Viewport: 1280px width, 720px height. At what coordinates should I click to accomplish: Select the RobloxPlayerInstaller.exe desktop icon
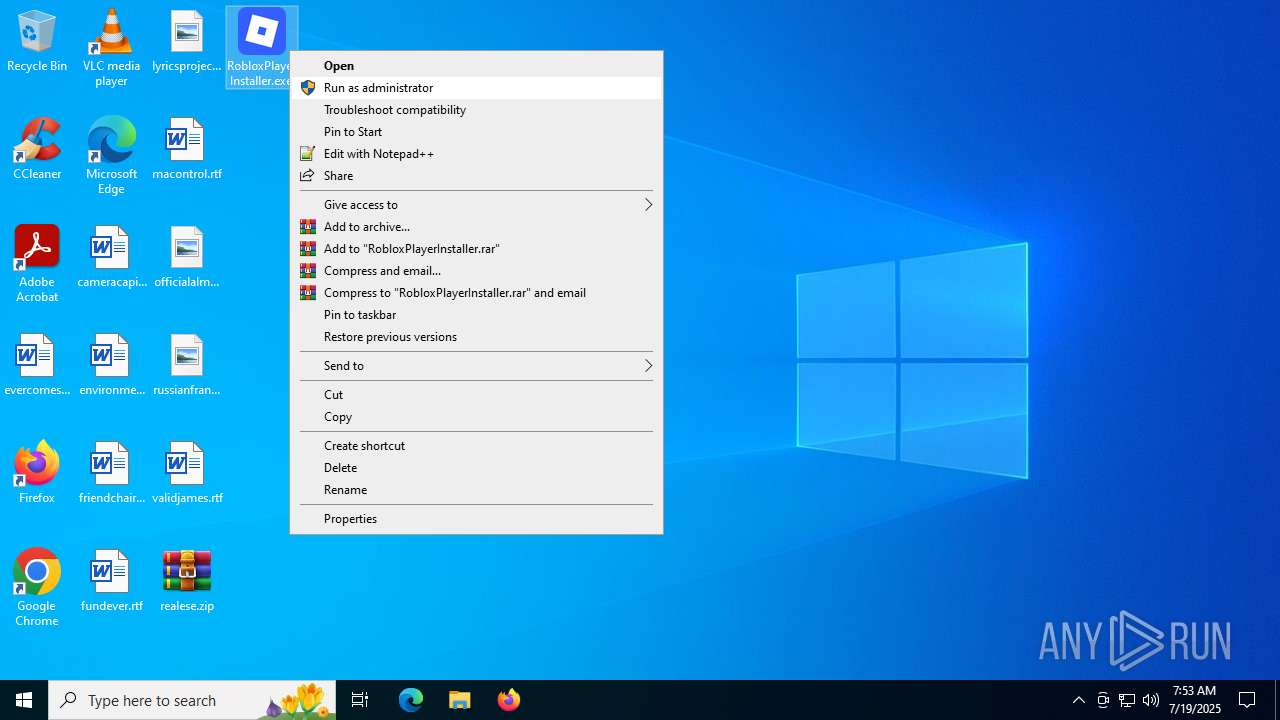[x=260, y=47]
